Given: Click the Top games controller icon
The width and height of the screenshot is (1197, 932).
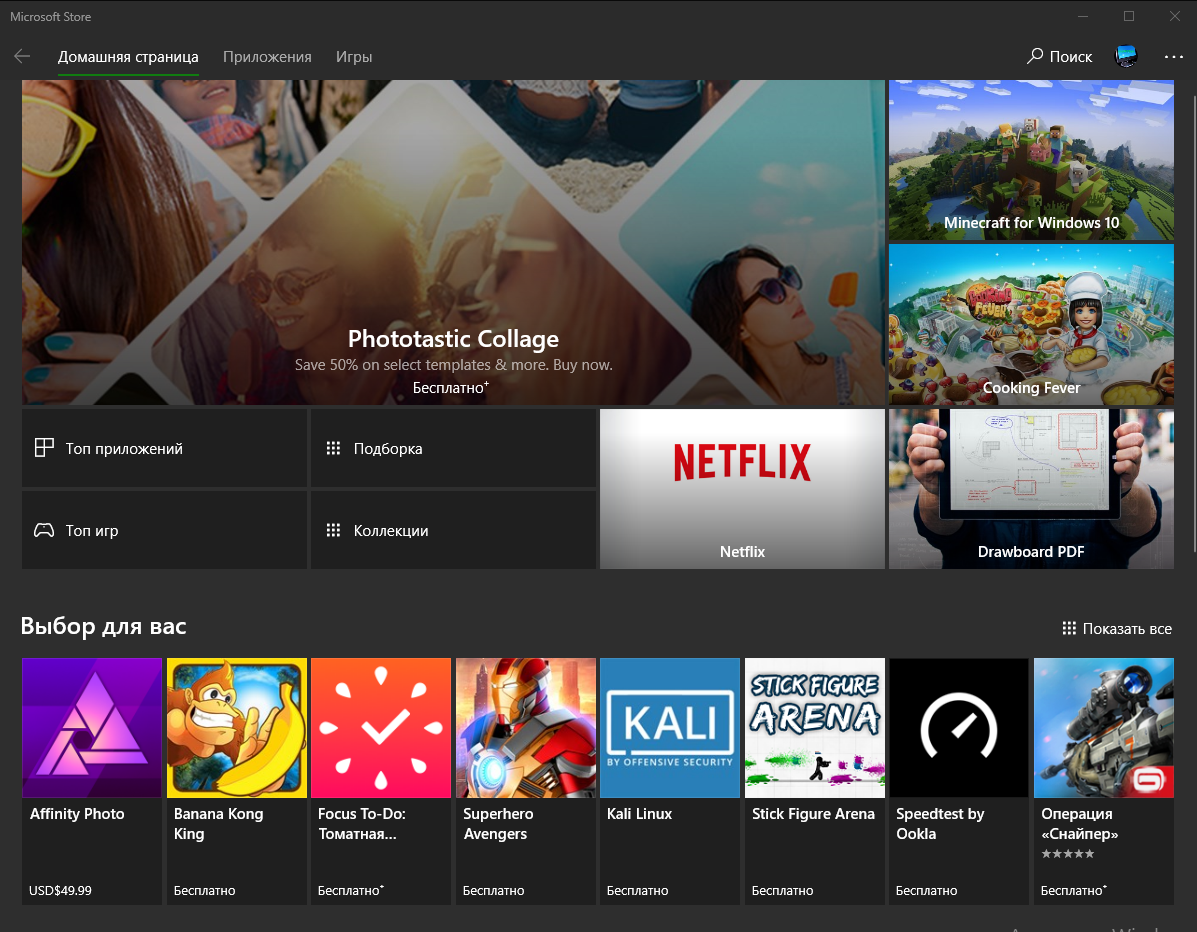Looking at the screenshot, I should pyautogui.click(x=44, y=530).
